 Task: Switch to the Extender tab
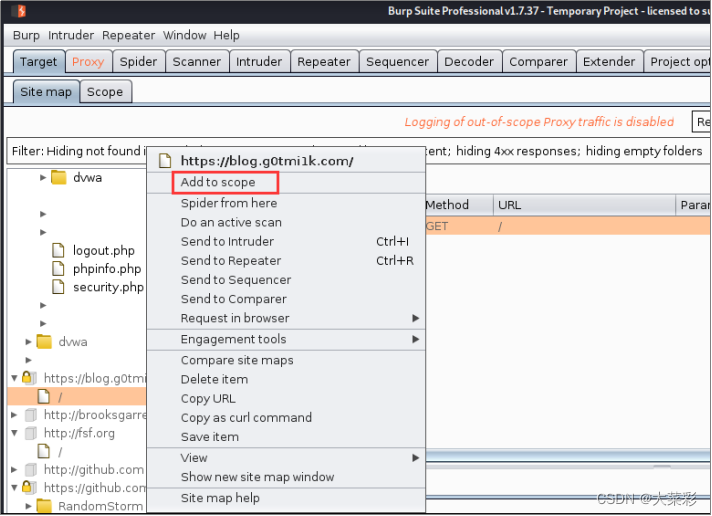tap(609, 62)
